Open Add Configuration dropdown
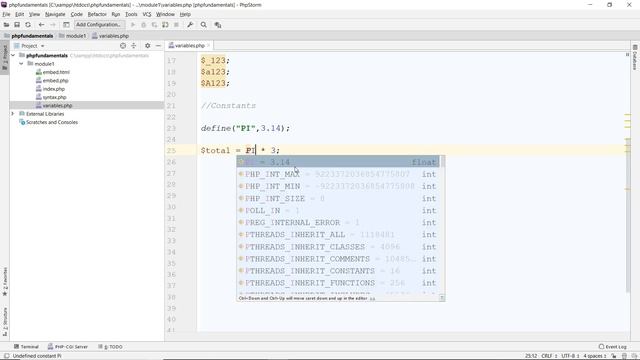The image size is (640, 360). point(99,24)
